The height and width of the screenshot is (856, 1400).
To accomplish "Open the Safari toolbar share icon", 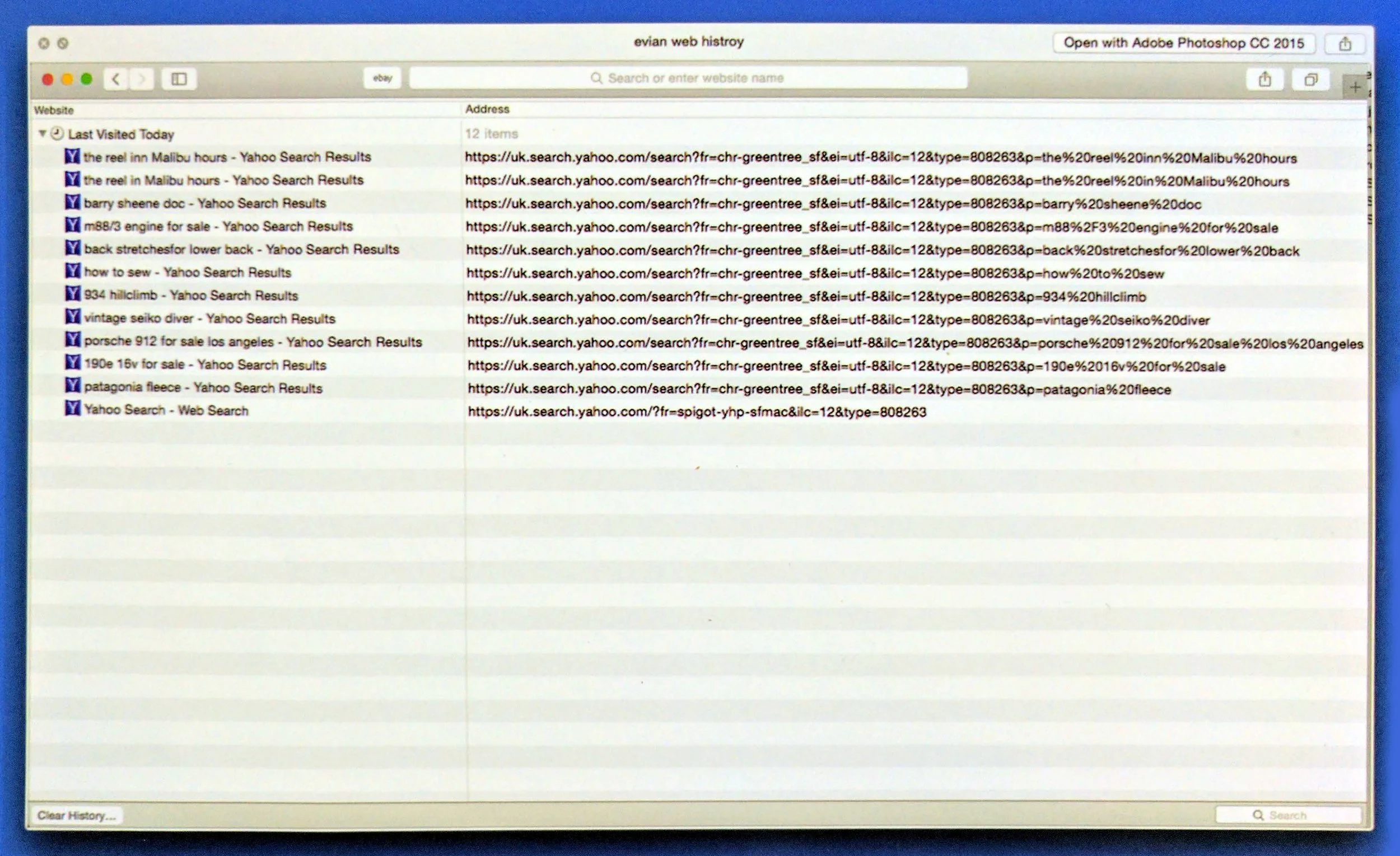I will point(1265,79).
